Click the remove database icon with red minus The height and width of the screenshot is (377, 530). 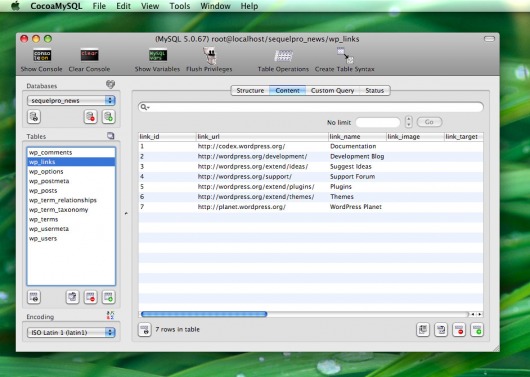tap(90, 117)
